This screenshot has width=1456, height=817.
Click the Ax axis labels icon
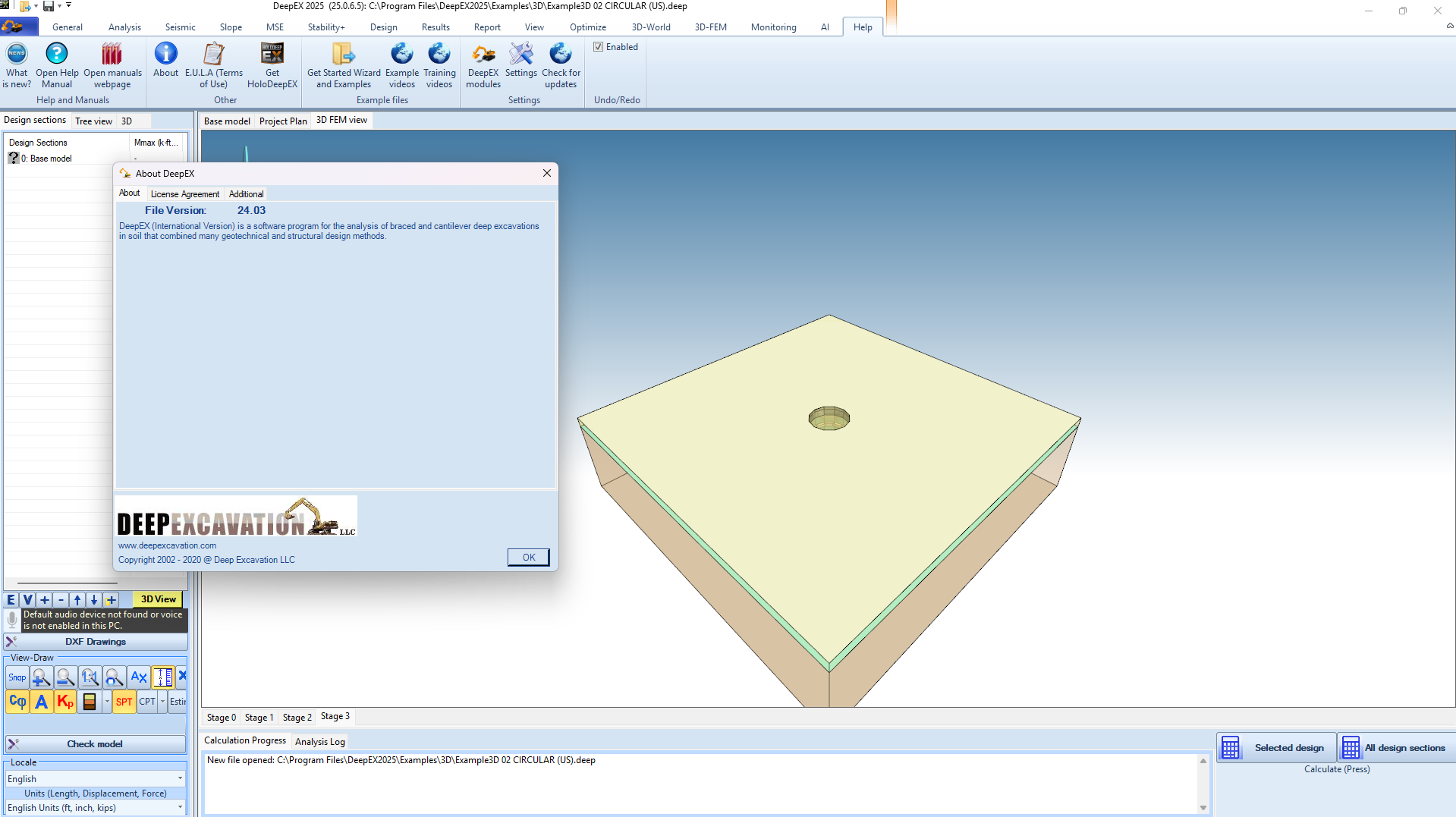click(x=139, y=677)
